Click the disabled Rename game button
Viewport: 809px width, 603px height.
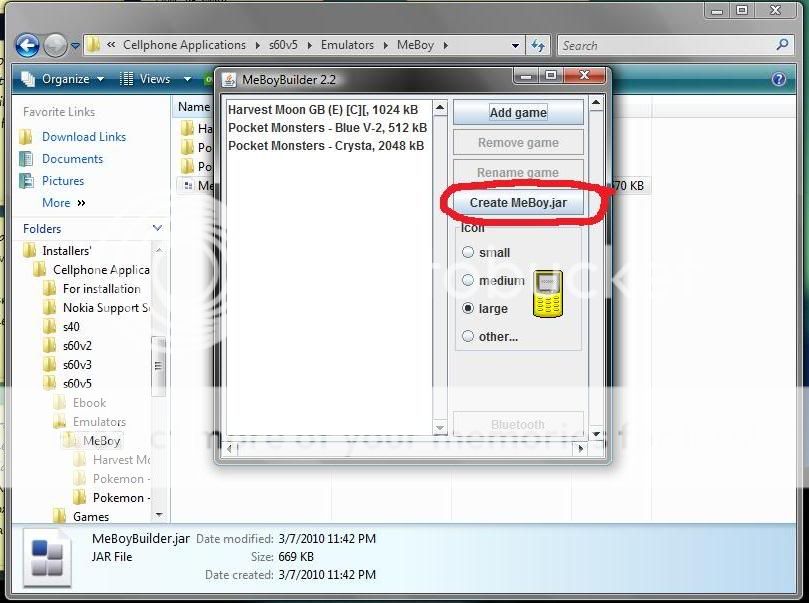pyautogui.click(x=518, y=172)
